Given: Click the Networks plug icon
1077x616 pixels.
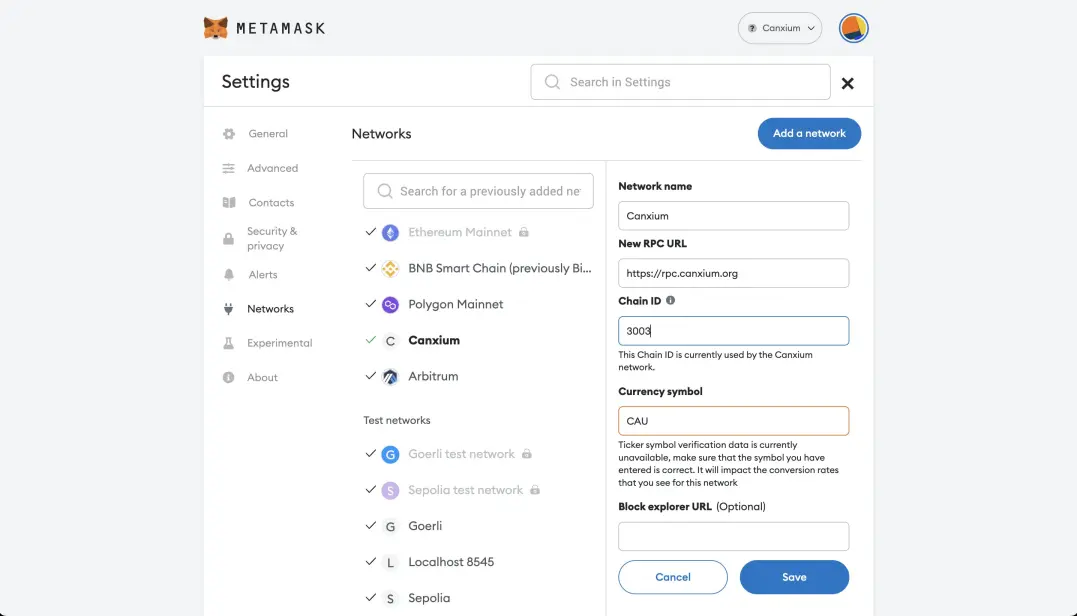Looking at the screenshot, I should point(229,309).
